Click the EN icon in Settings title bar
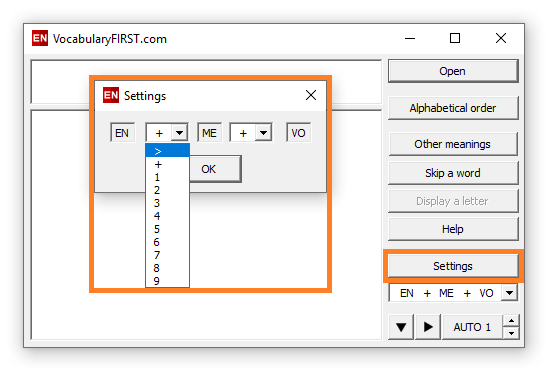The image size is (552, 371). click(x=111, y=95)
